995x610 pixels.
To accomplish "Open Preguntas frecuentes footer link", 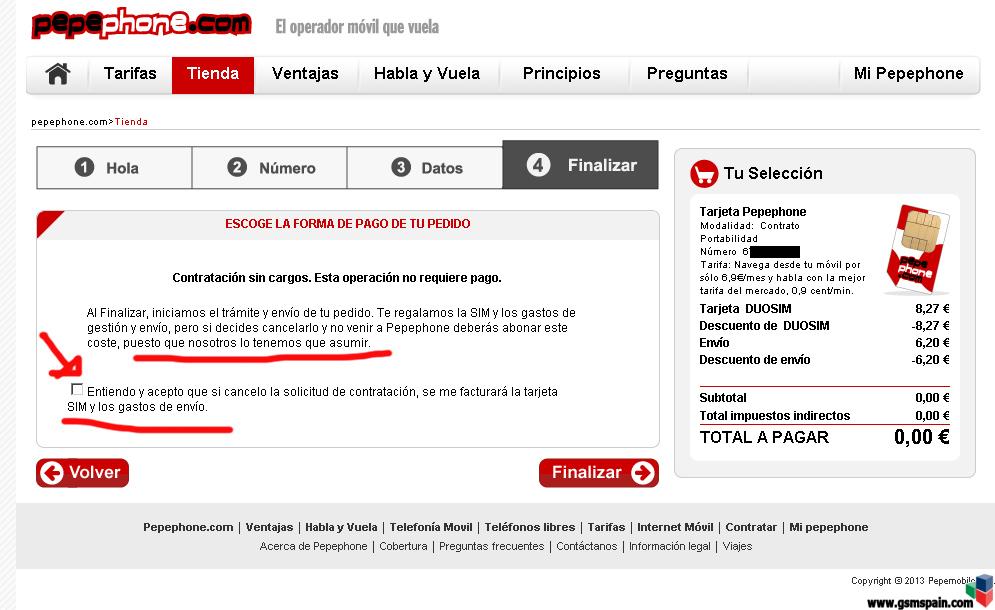I will pos(492,546).
